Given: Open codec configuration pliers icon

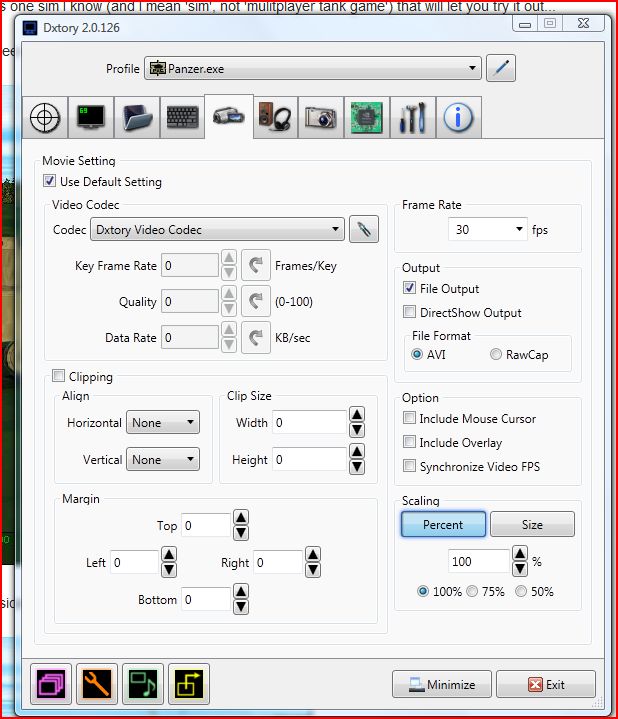Looking at the screenshot, I should coord(364,229).
